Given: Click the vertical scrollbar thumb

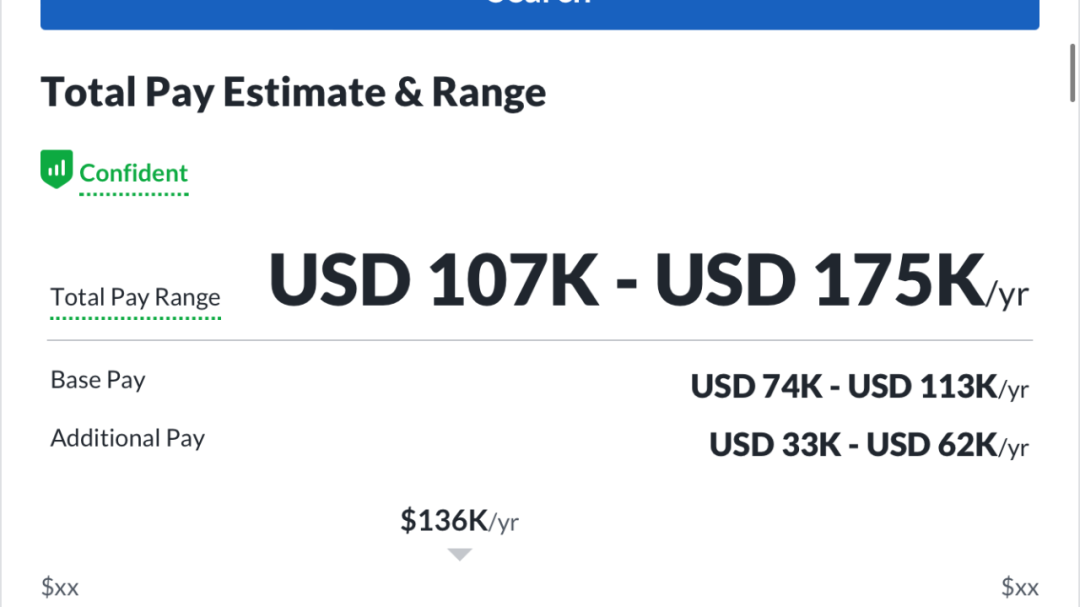Looking at the screenshot, I should click(1072, 73).
